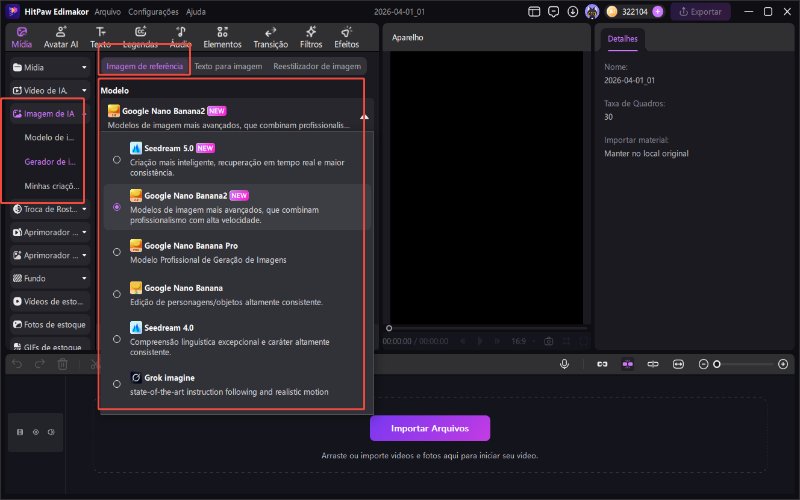
Task: Toggle track mute speaker icon
Action: [51, 432]
